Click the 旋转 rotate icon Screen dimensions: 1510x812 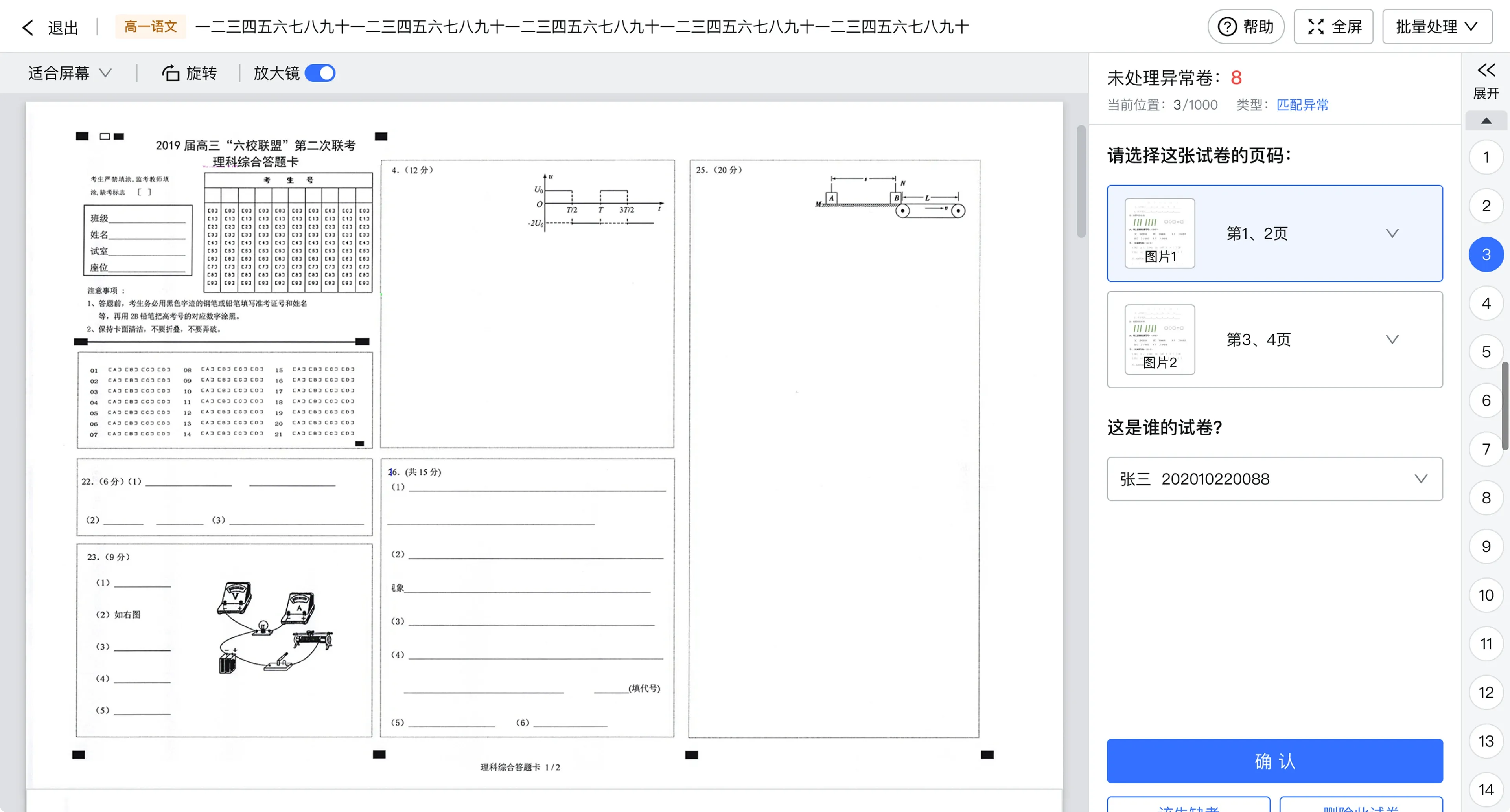171,73
